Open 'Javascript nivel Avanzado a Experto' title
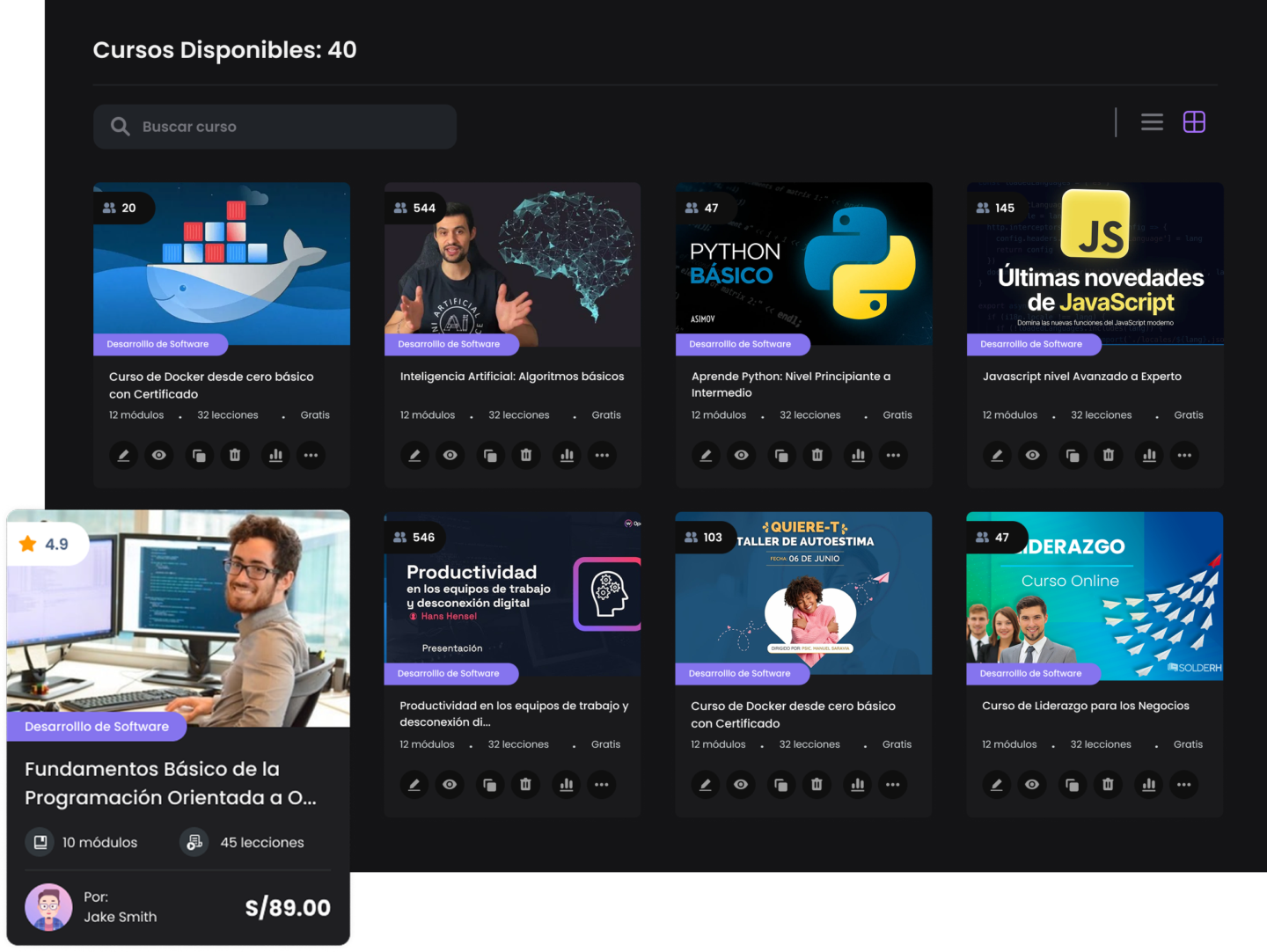Viewport: 1267px width, 952px height. click(1082, 377)
